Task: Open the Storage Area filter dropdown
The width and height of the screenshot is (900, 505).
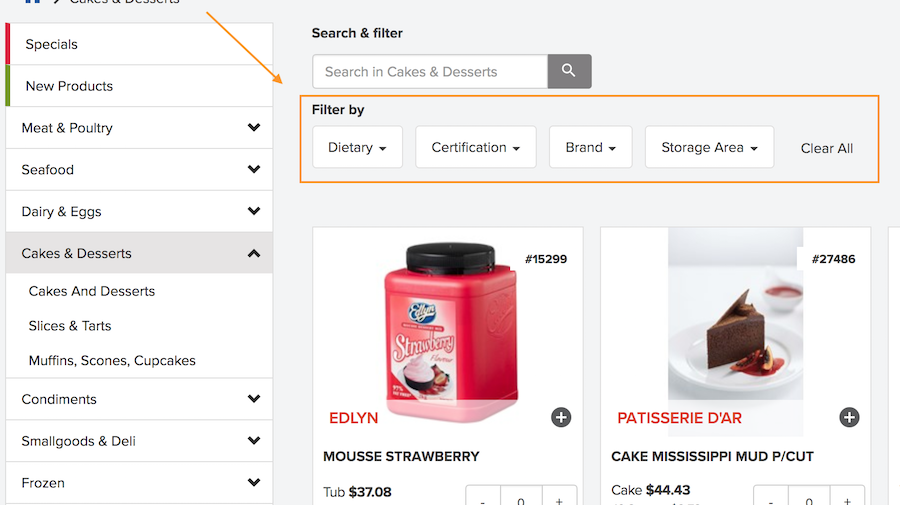Action: [x=709, y=147]
